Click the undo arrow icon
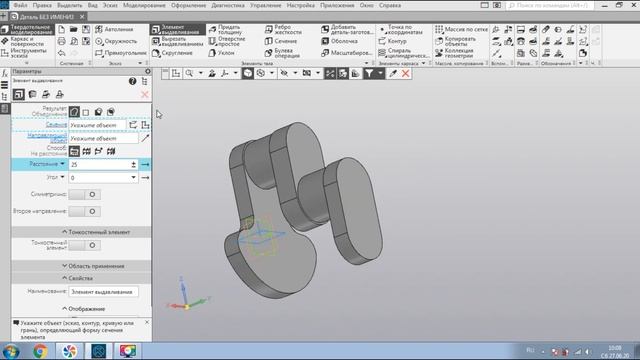This screenshot has width=640, height=360. 61,53
